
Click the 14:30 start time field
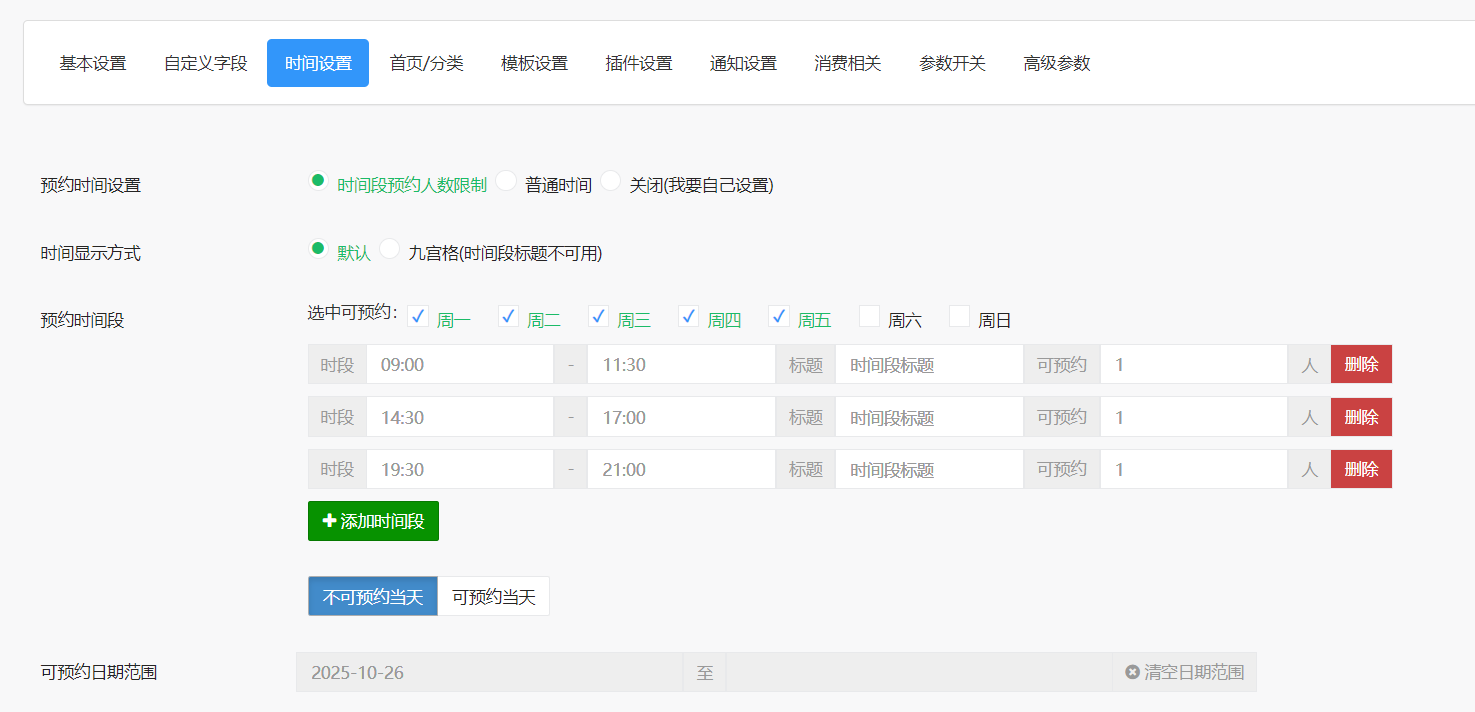click(x=459, y=417)
